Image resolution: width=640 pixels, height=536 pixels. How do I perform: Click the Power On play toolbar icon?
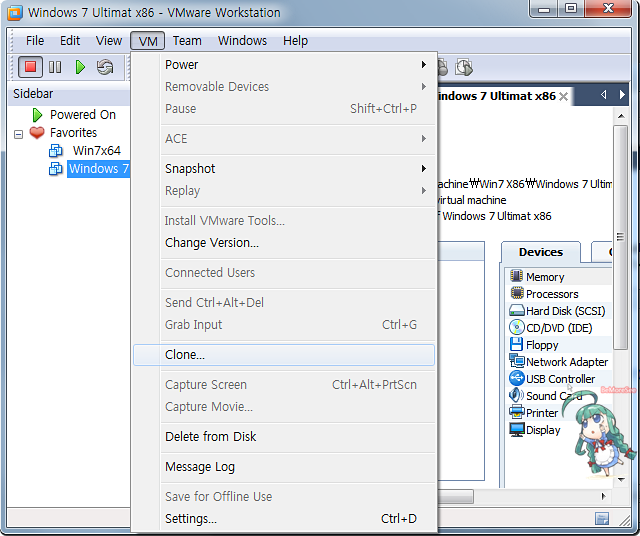(x=80, y=67)
